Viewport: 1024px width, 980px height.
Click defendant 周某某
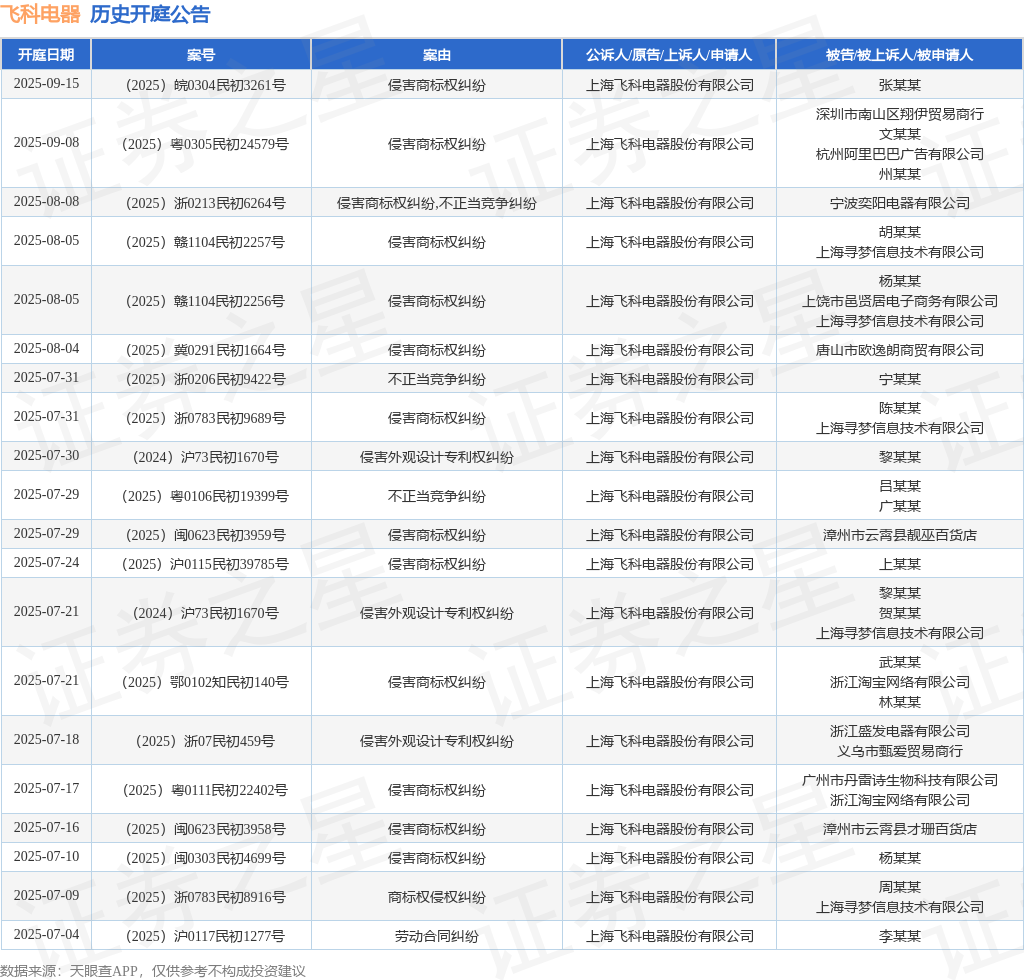tap(899, 887)
